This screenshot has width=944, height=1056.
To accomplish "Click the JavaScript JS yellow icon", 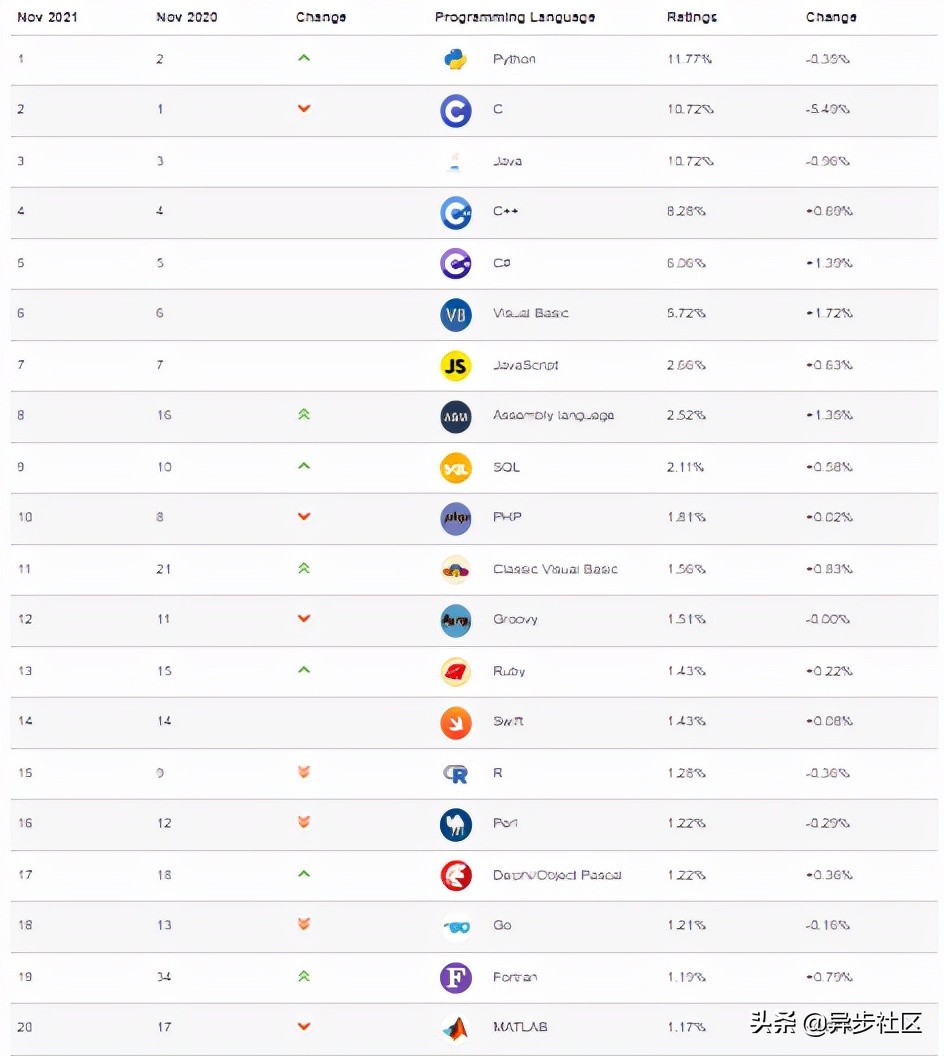I will [x=456, y=366].
